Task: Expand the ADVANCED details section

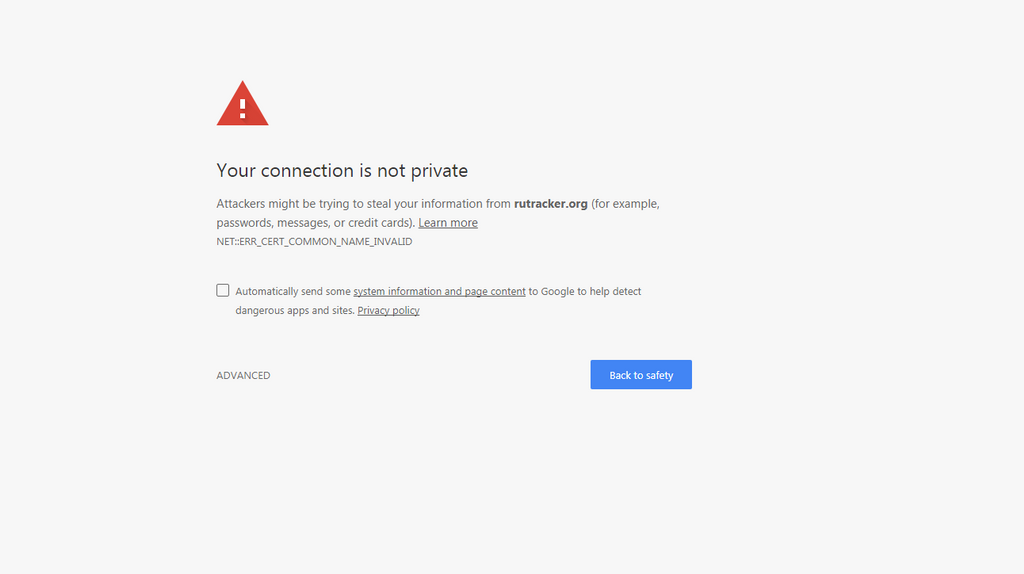Action: point(243,375)
